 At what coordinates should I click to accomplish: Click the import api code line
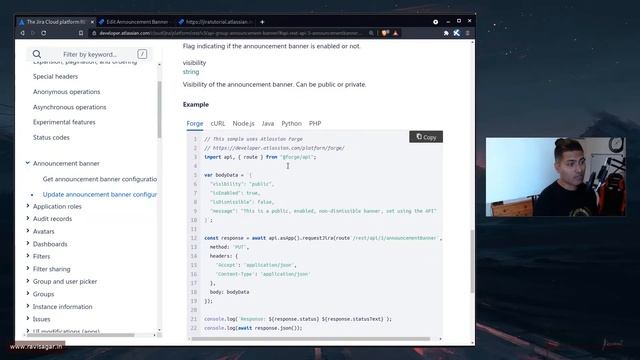coord(260,157)
